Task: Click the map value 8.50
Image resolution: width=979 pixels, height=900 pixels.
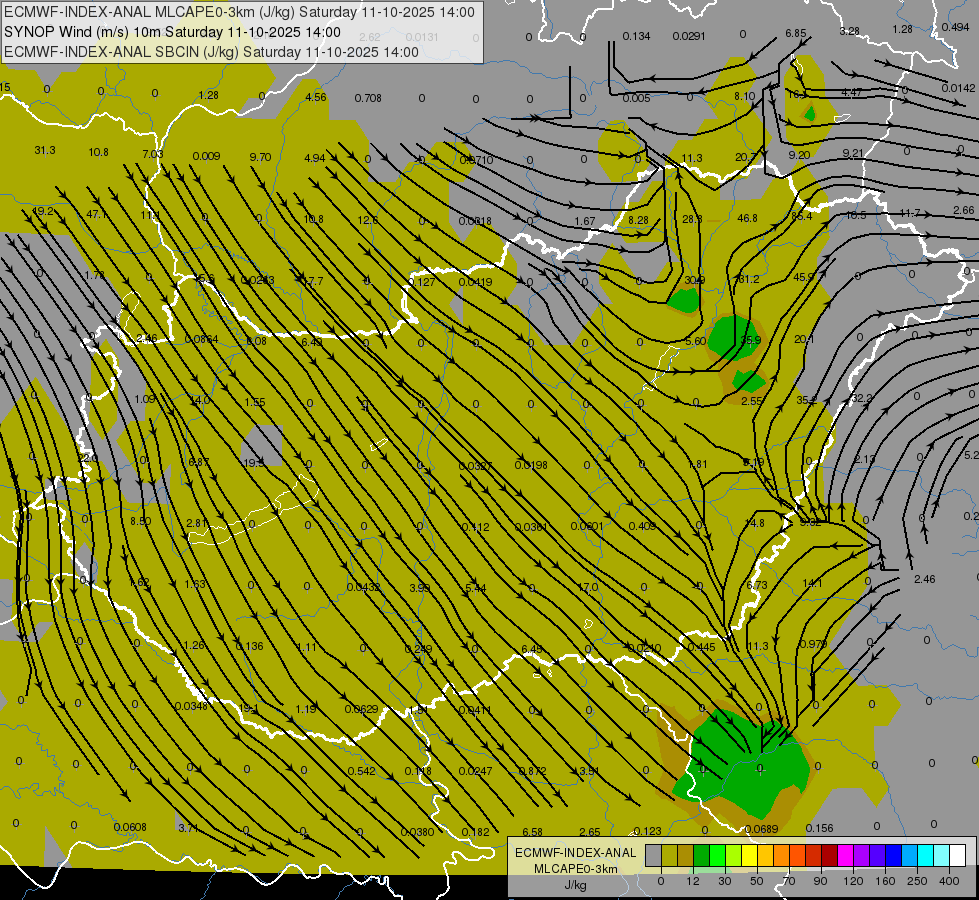Action: click(140, 521)
